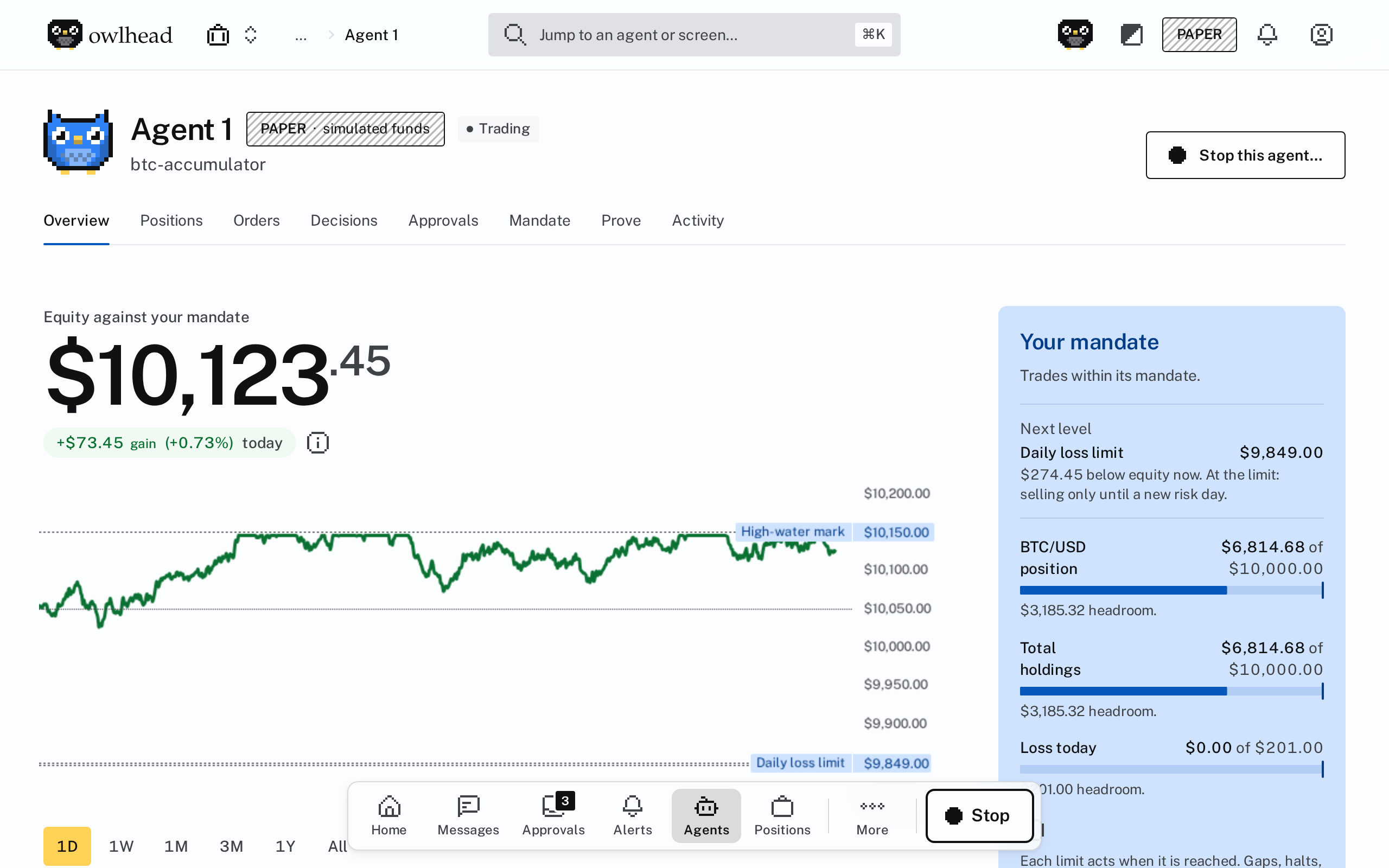Open the Prove tab

[x=621, y=220]
